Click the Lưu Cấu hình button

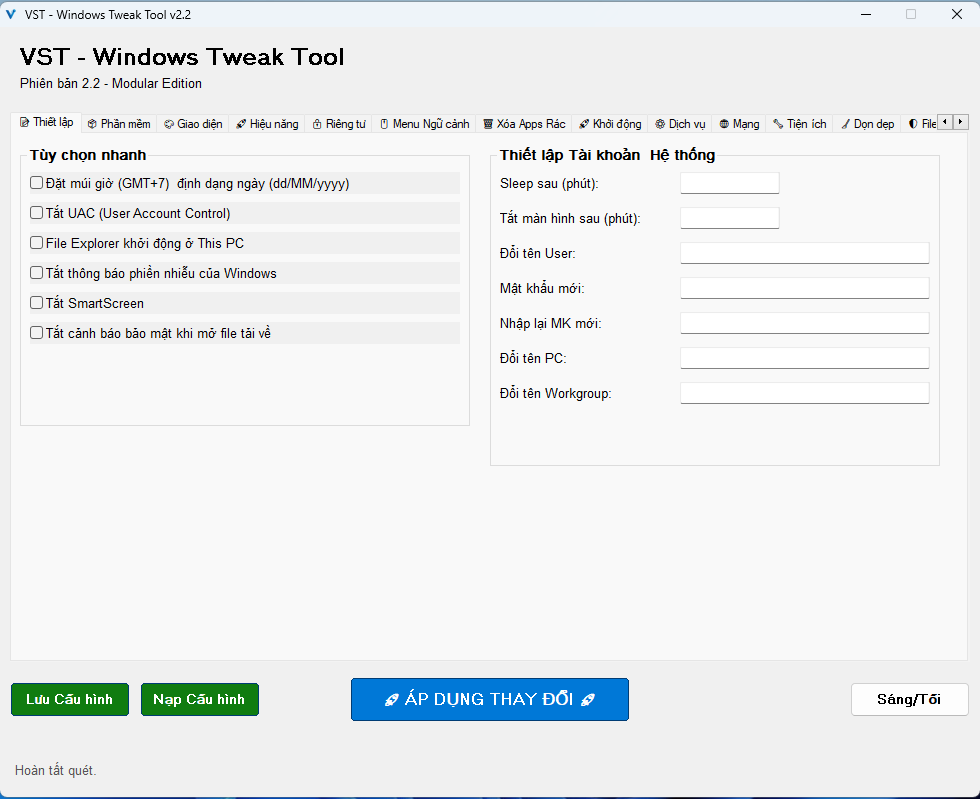pos(70,699)
